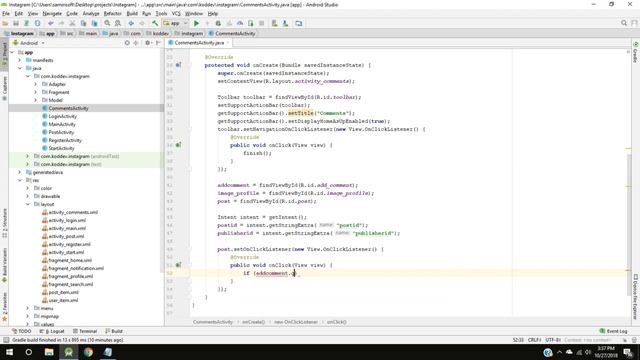Click the Make Project hammer icon
The height and width of the screenshot is (360, 640).
tap(155, 23)
